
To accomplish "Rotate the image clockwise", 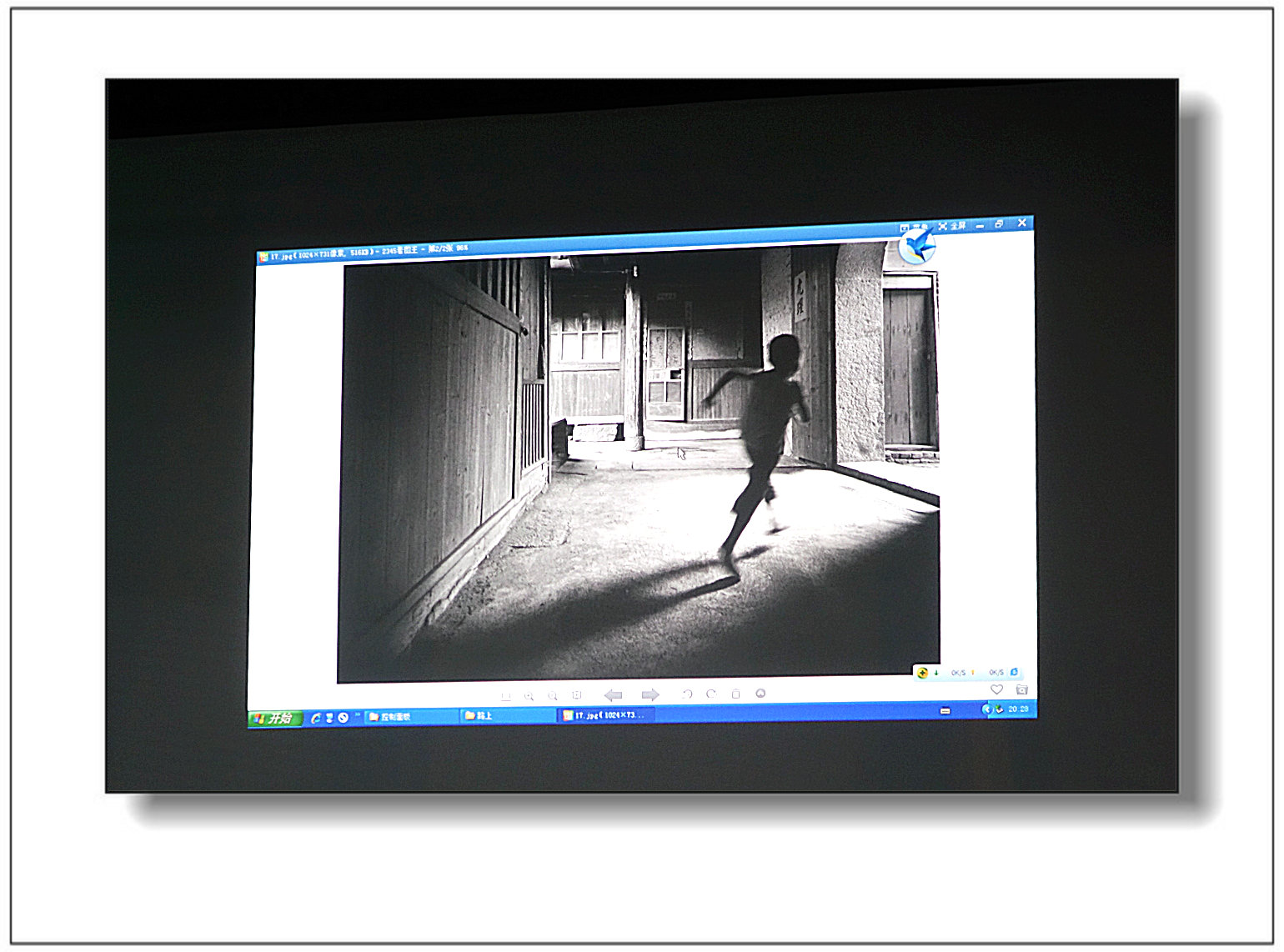I will point(711,694).
